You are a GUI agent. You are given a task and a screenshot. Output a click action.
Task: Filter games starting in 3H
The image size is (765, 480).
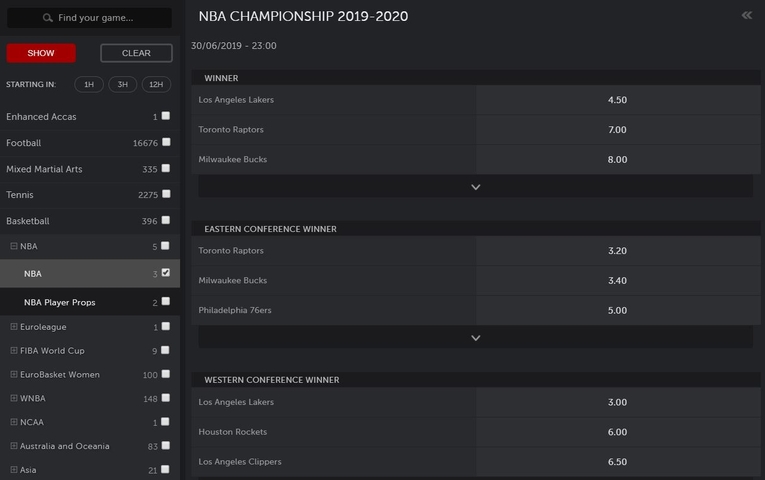tap(122, 84)
